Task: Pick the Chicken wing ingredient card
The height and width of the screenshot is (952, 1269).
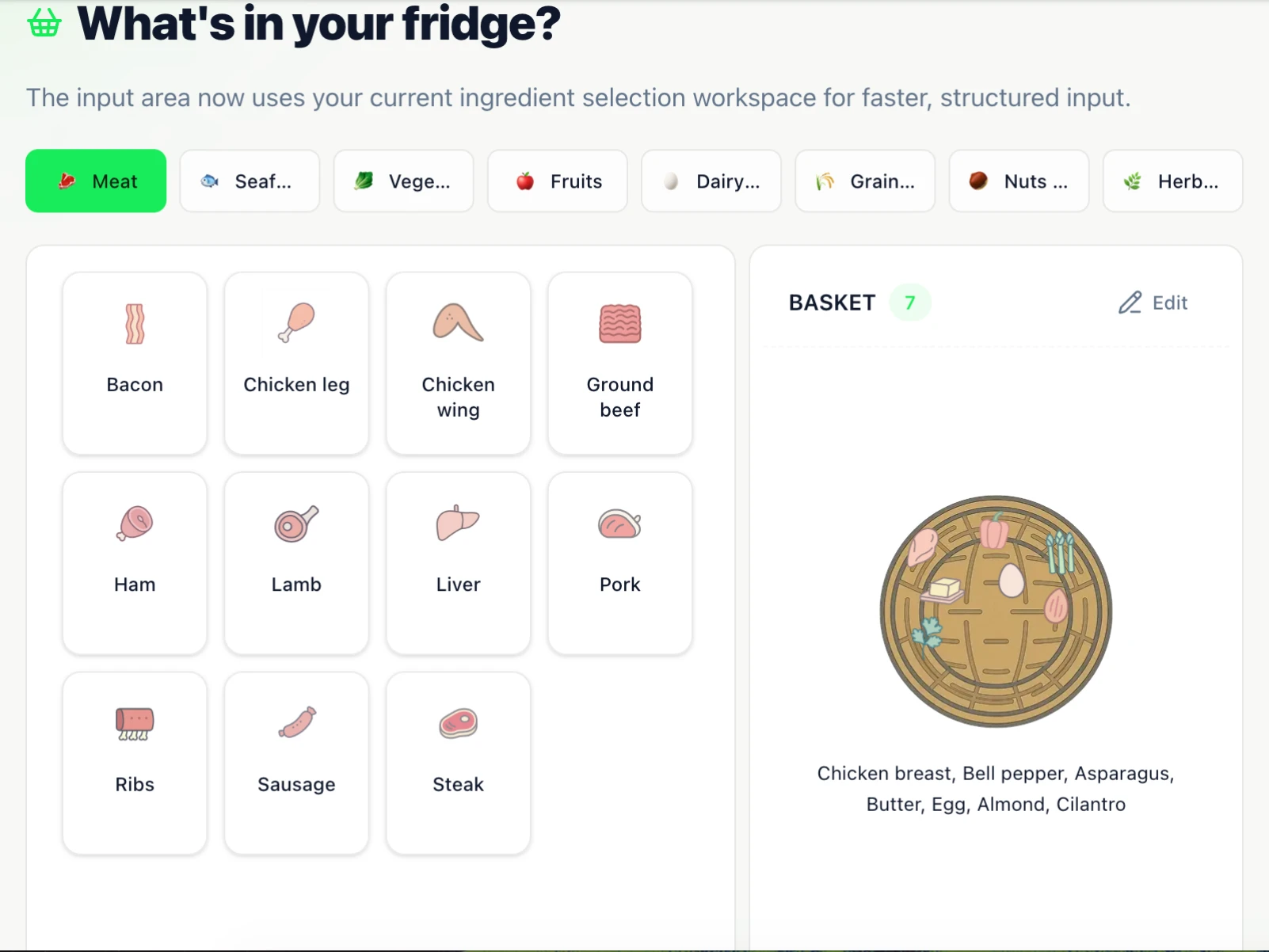Action: click(458, 363)
